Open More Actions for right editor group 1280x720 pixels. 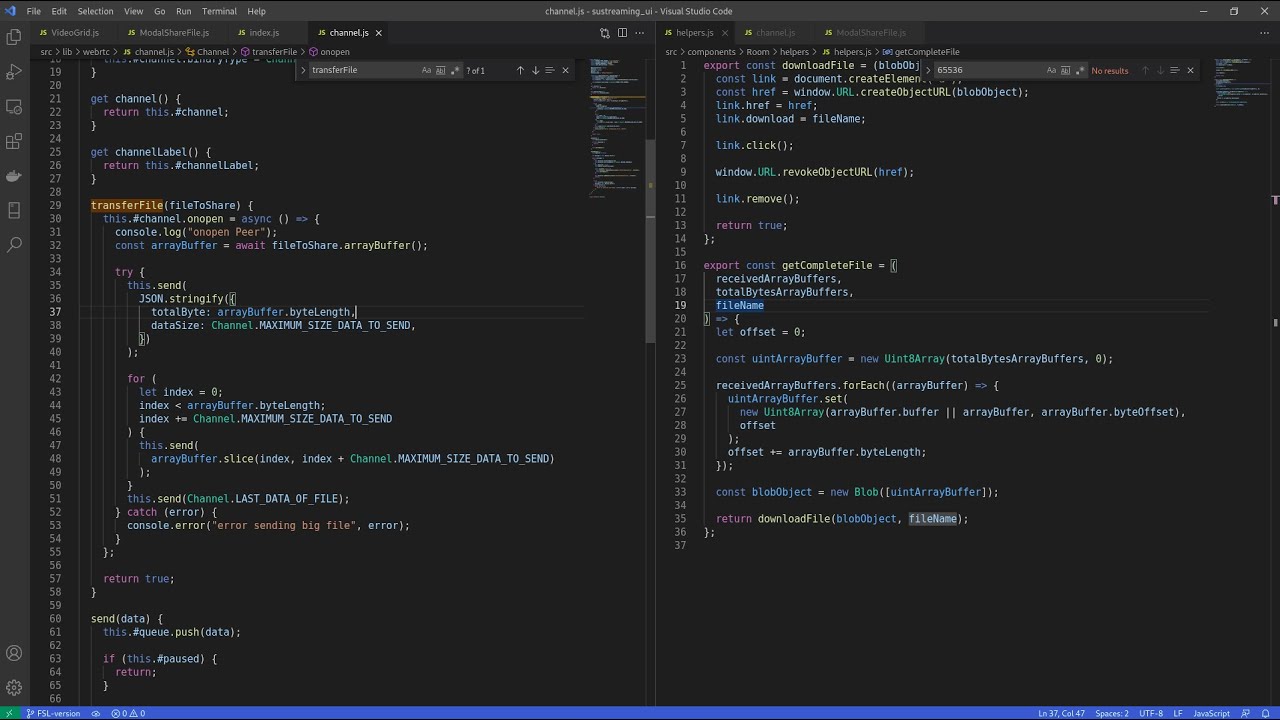(1264, 33)
